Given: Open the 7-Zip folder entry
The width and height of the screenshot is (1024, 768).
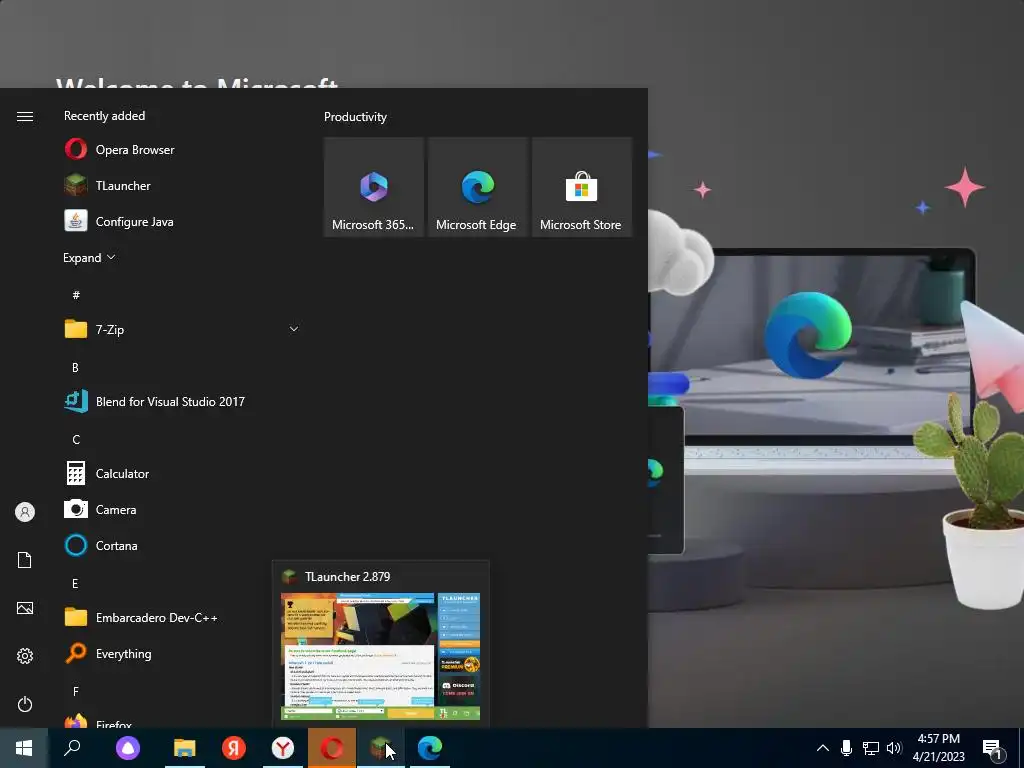Looking at the screenshot, I should (x=182, y=329).
